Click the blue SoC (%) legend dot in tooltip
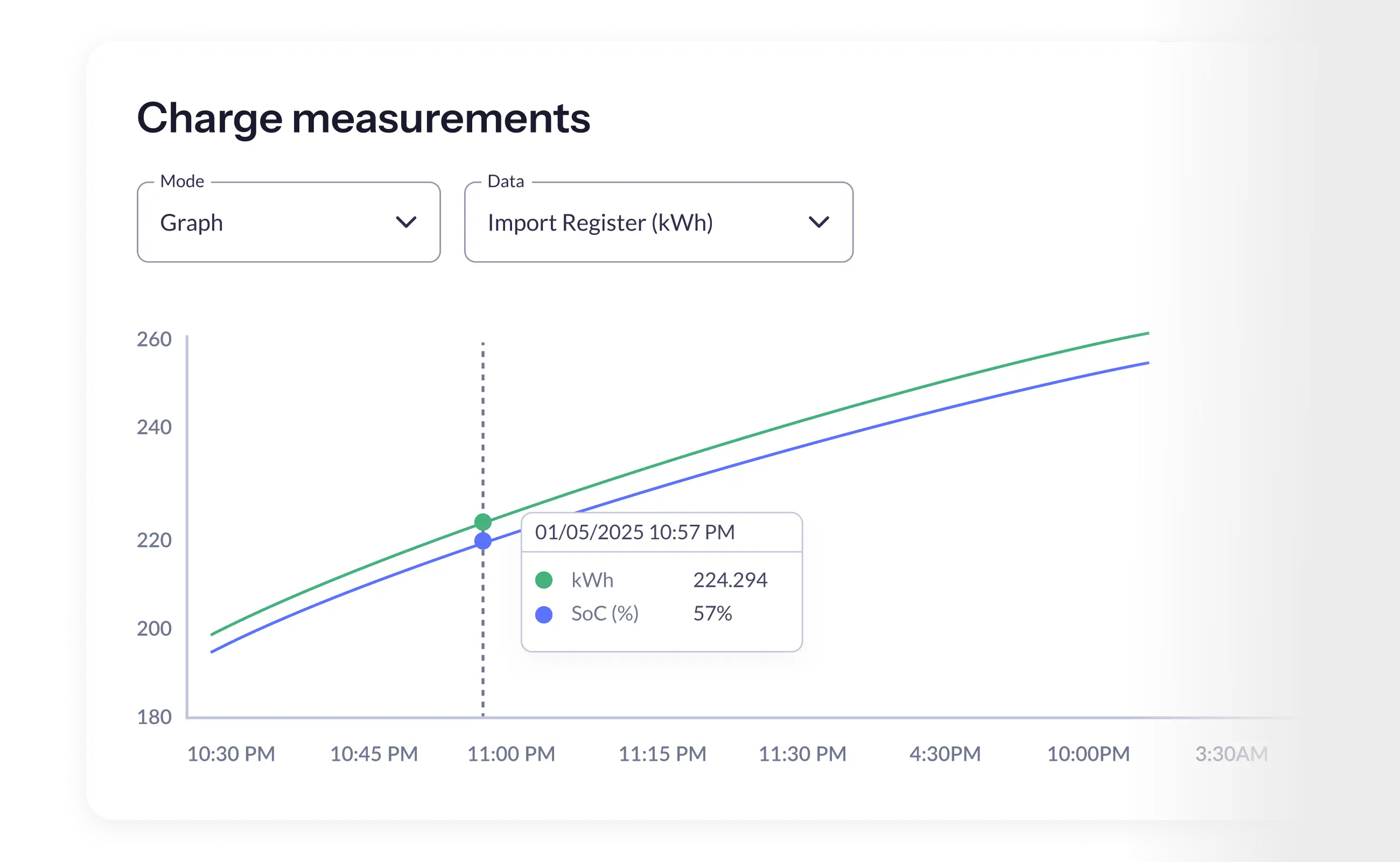This screenshot has width=1400, height=862. tap(544, 615)
